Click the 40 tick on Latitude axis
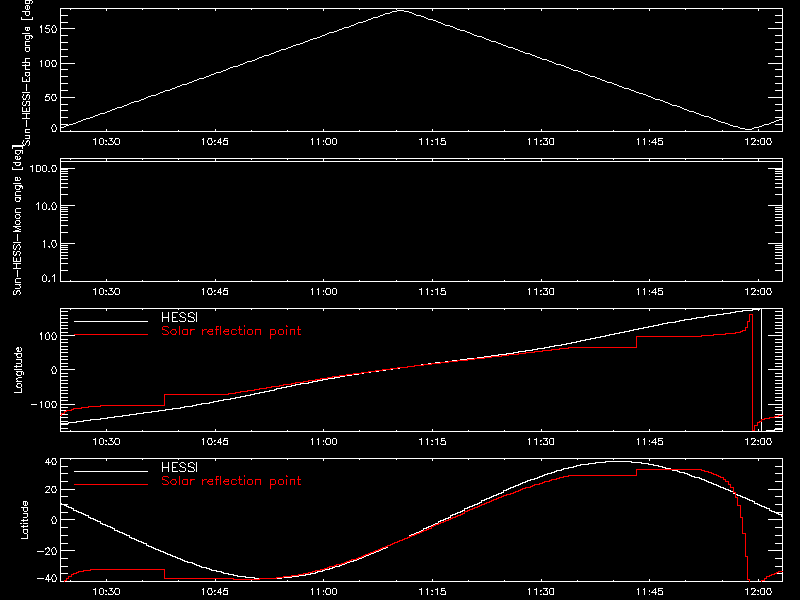The image size is (800, 600). (x=51, y=462)
